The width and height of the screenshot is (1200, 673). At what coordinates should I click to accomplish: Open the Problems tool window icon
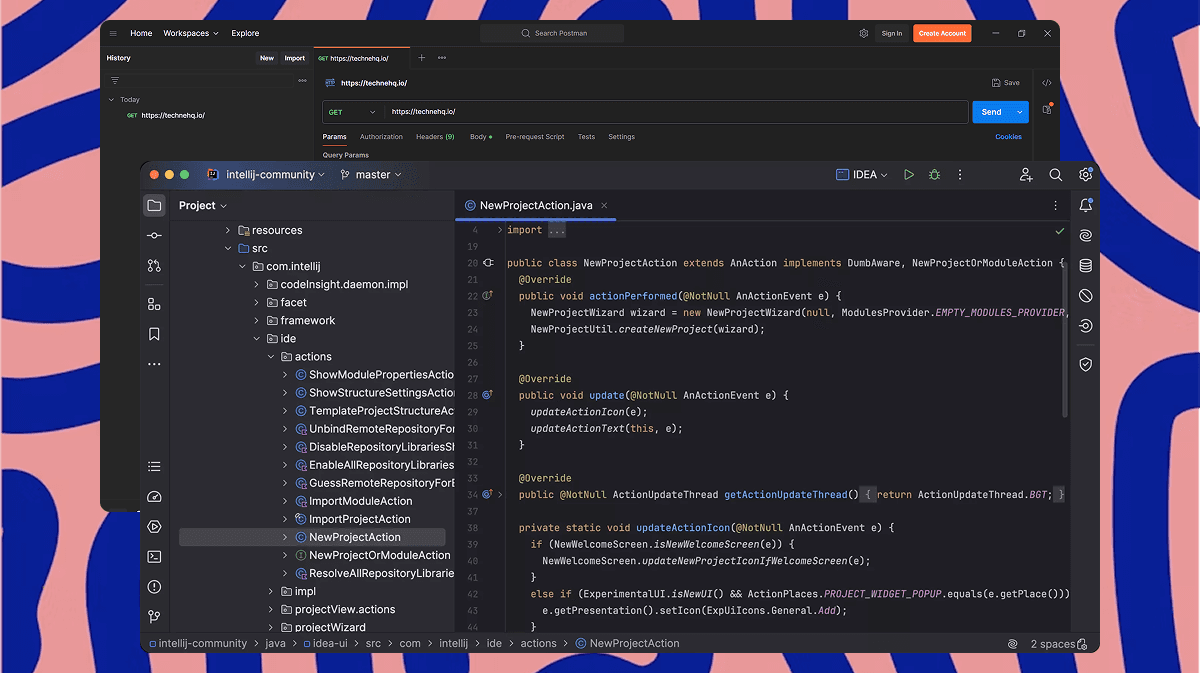click(154, 587)
